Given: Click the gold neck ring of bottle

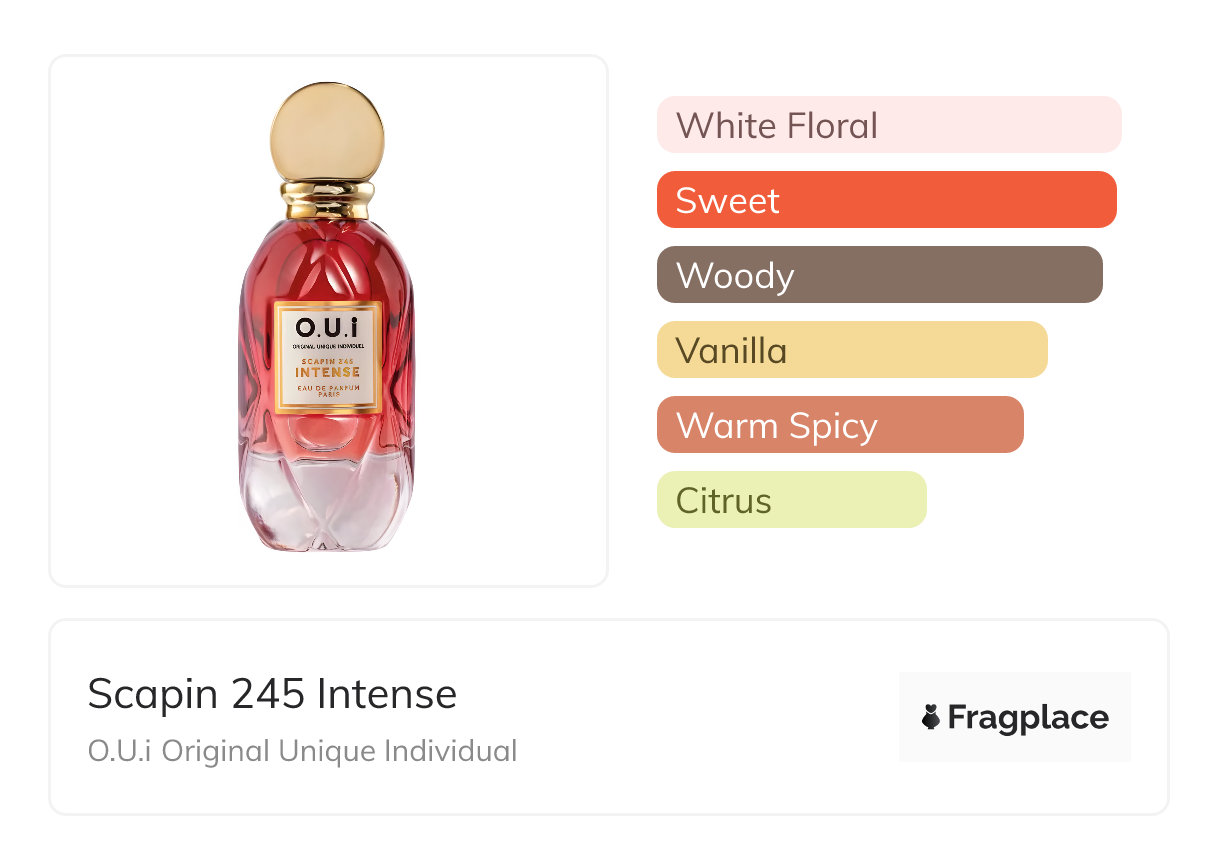Looking at the screenshot, I should pos(327,198).
